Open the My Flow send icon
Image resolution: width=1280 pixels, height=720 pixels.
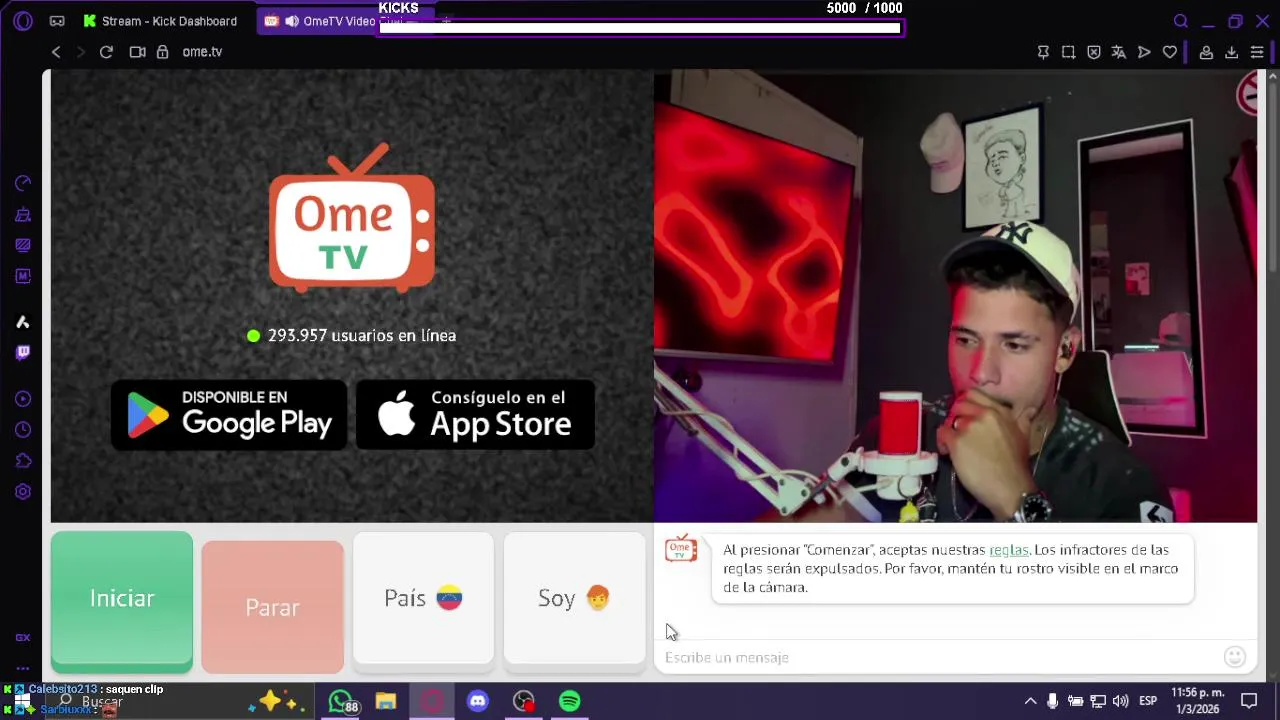pyautogui.click(x=1144, y=52)
